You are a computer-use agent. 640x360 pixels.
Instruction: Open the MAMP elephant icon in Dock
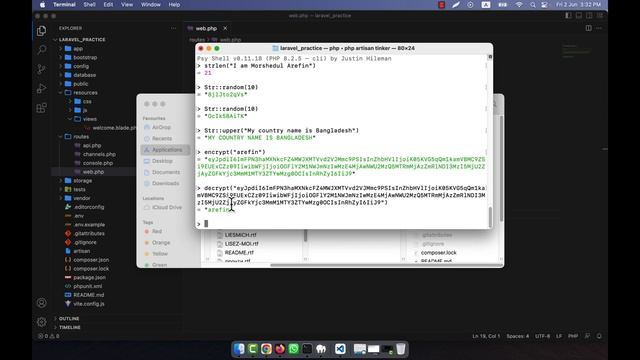click(x=321, y=349)
